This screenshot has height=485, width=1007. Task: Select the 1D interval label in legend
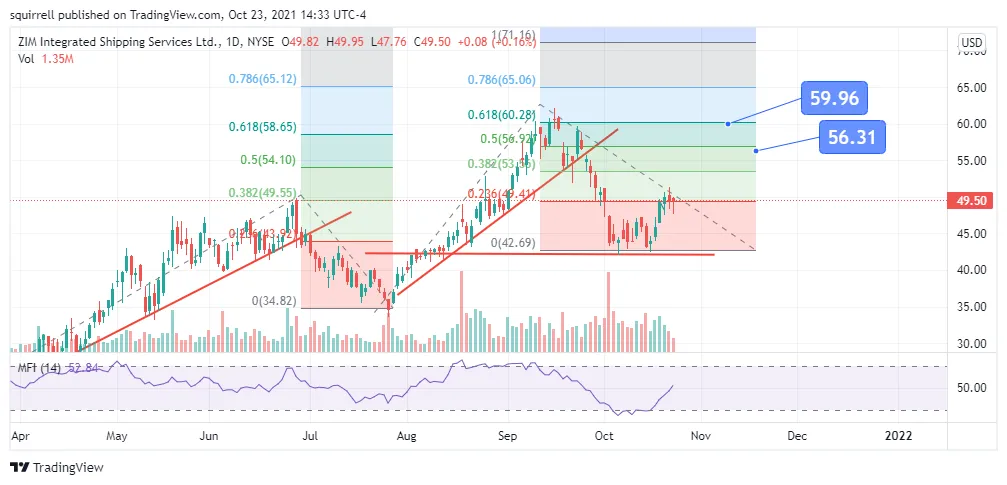[x=234, y=42]
